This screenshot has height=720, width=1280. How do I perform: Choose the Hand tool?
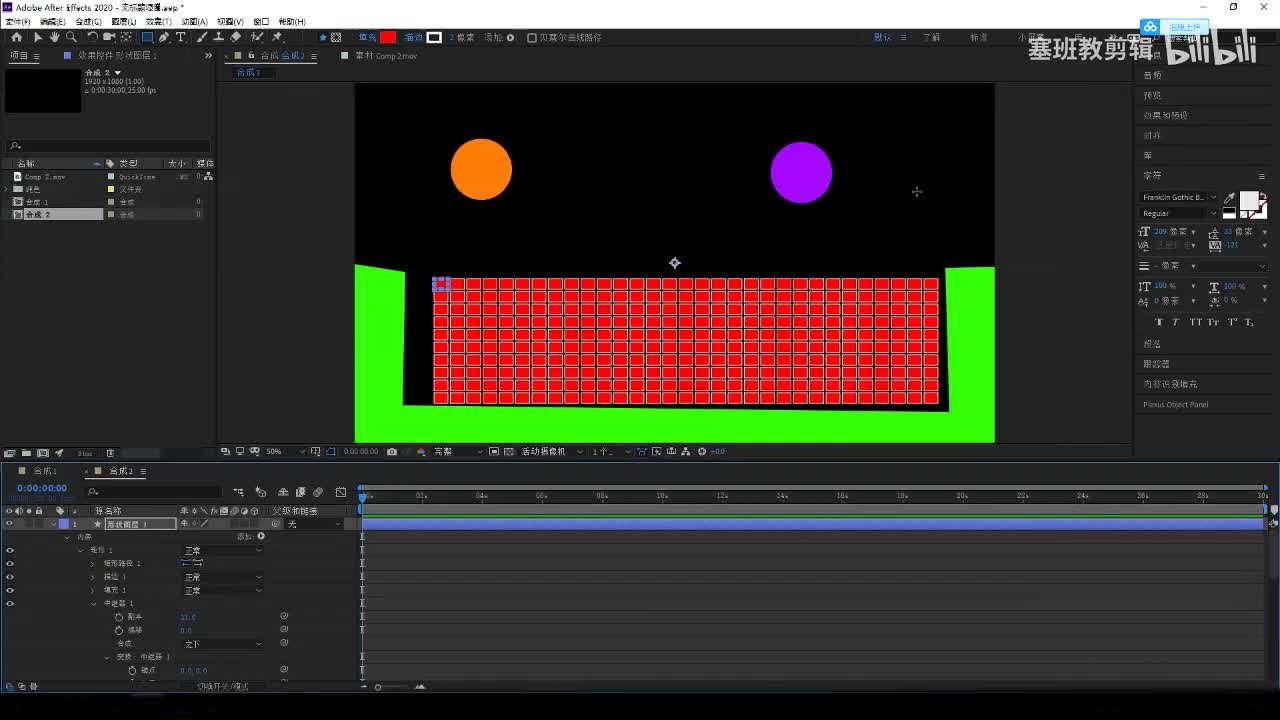(x=54, y=37)
